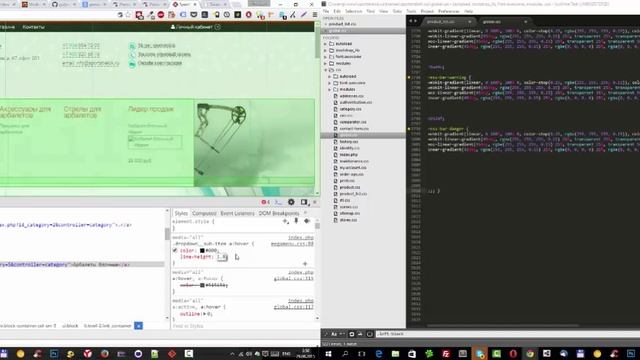Select Styles tab in DevTools
Screen dimensions: 640x360
(x=181, y=213)
